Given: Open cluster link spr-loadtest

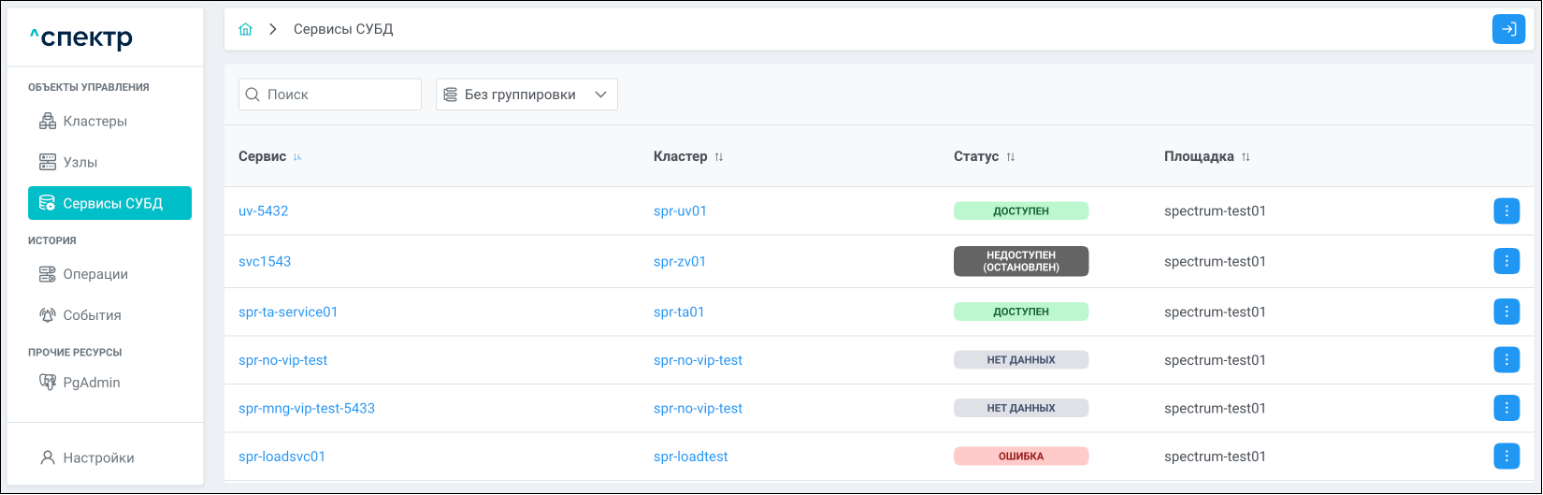Looking at the screenshot, I should (x=690, y=456).
